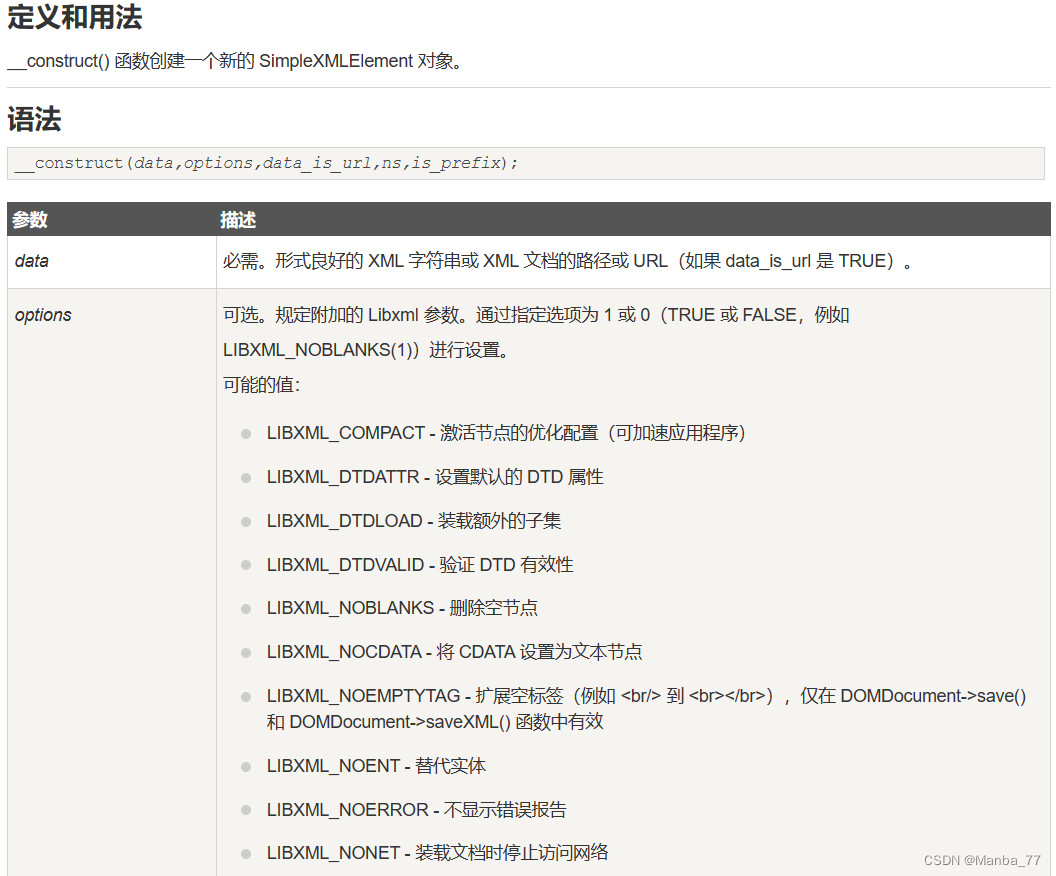Click the LIBXML_NOEMPTYTAG list entry
This screenshot has width=1056, height=876.
(x=647, y=708)
